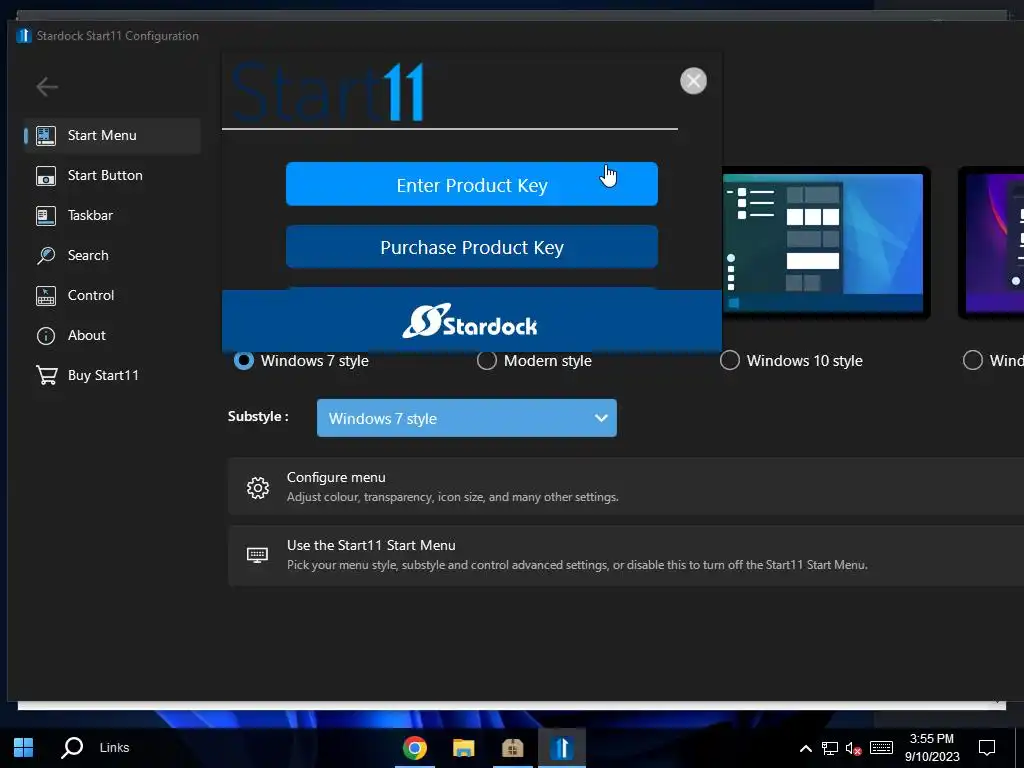Click the Start Menu sidebar icon
1024x768 pixels.
point(46,136)
